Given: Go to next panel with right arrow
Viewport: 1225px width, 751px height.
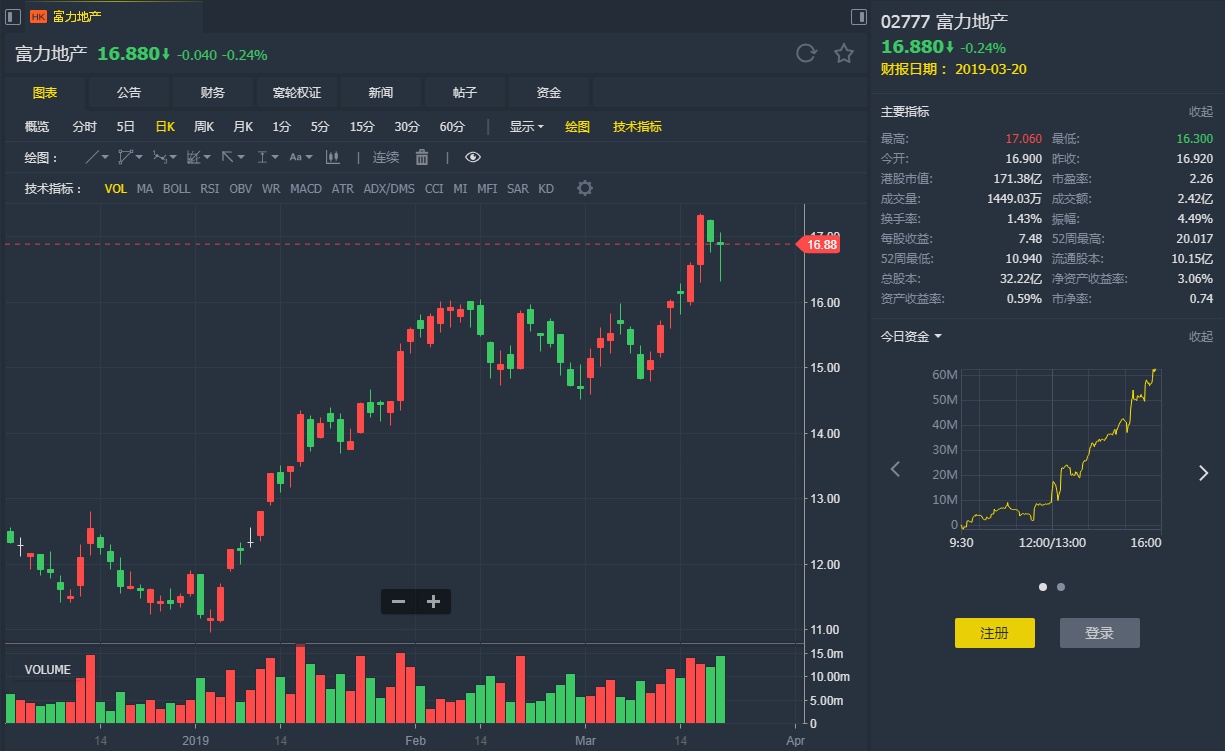Looking at the screenshot, I should [x=1203, y=473].
